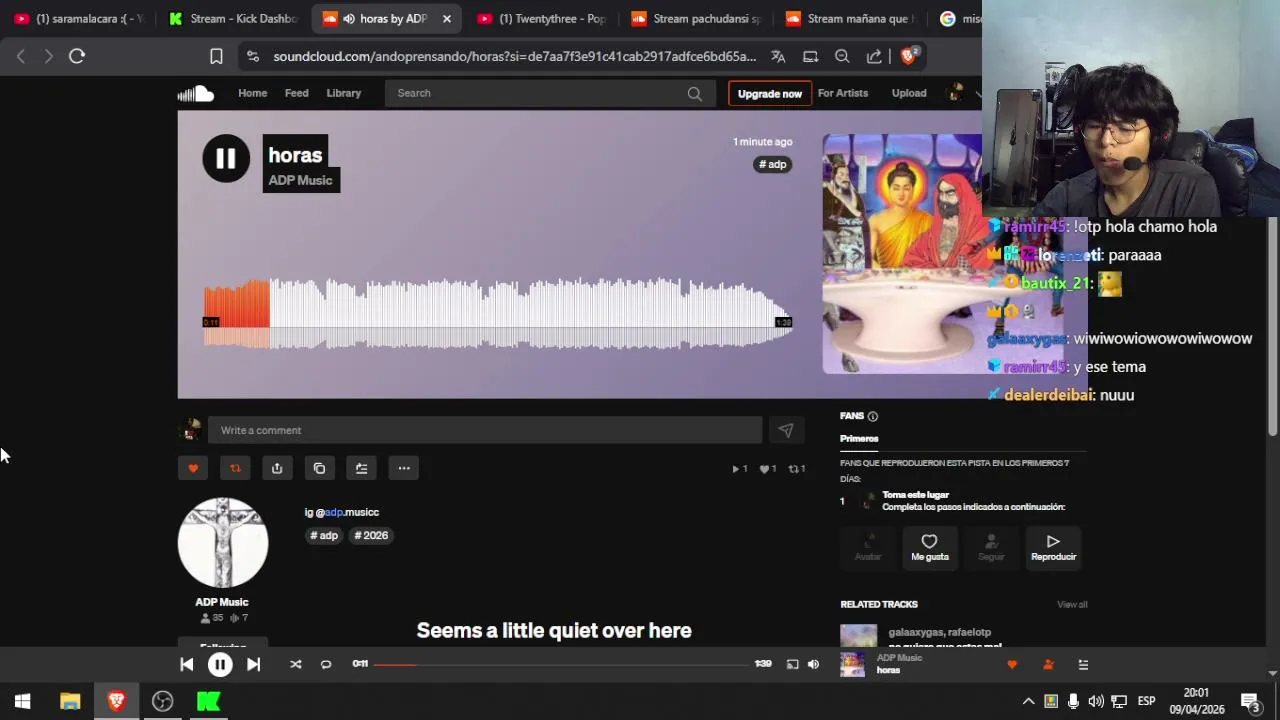
Task: Pause the track with the large hero button
Action: click(226, 158)
